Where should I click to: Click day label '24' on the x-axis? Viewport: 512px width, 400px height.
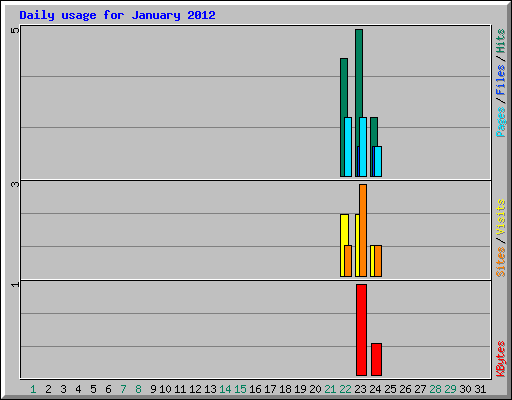click(375, 389)
